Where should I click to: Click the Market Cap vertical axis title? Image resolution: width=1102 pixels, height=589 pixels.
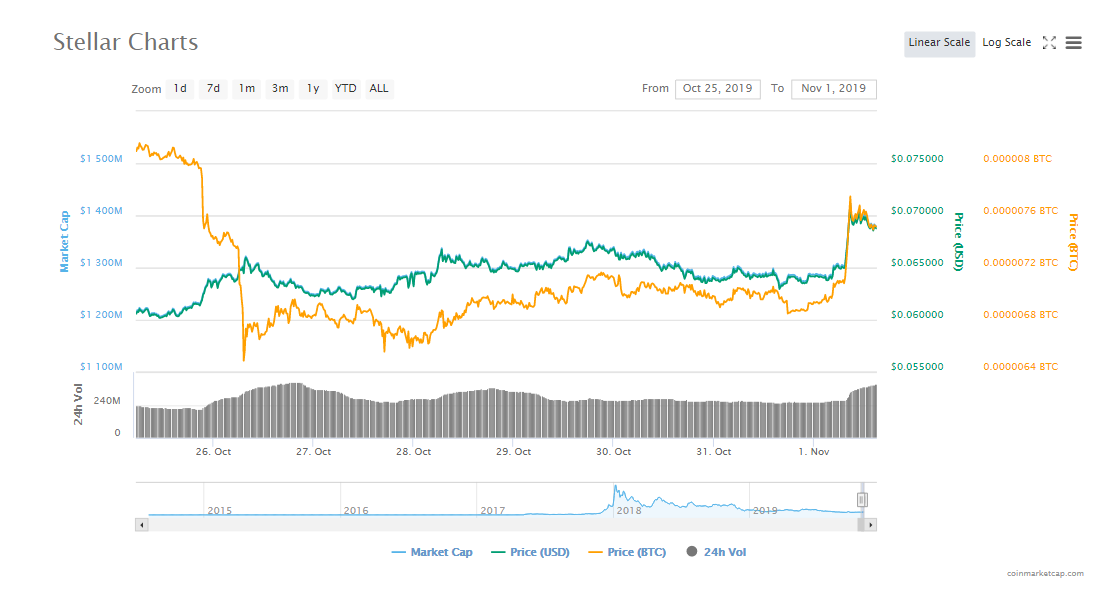pyautogui.click(x=65, y=241)
